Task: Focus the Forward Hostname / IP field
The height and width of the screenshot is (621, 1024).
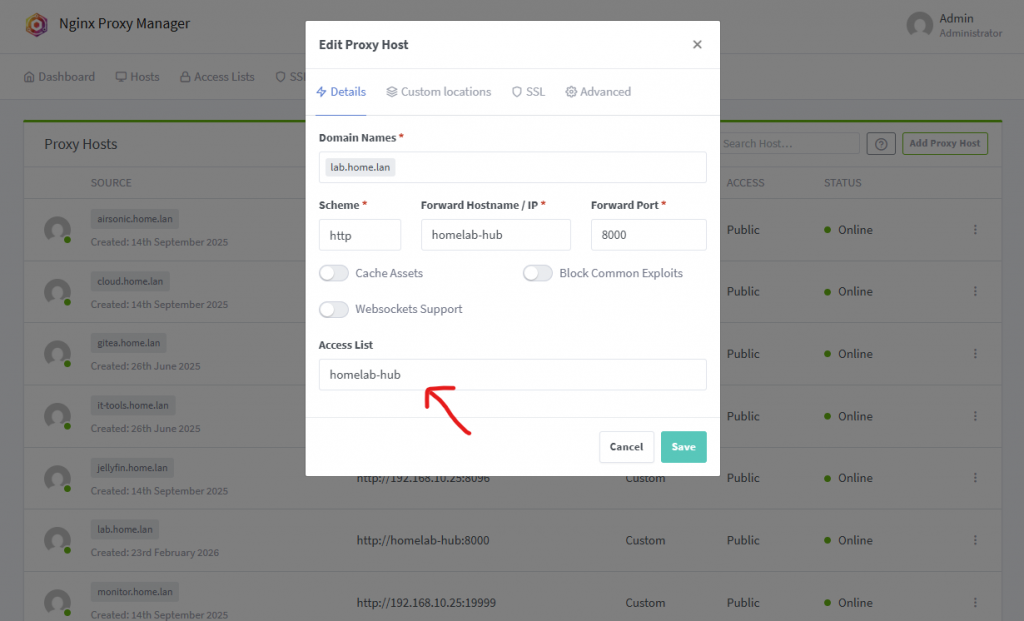Action: point(495,235)
